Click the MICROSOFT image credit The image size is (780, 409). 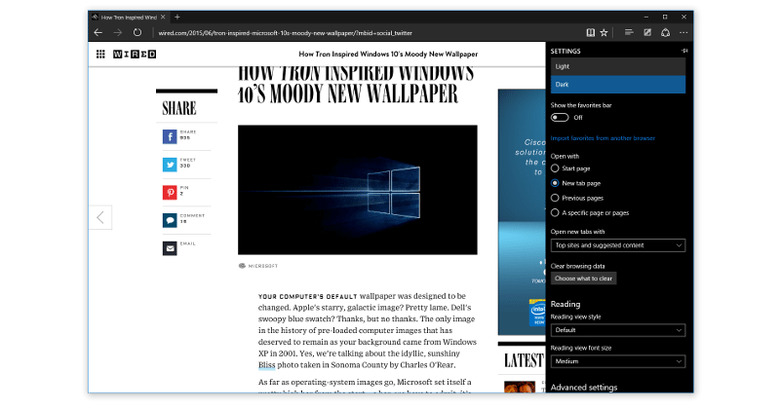pos(263,266)
